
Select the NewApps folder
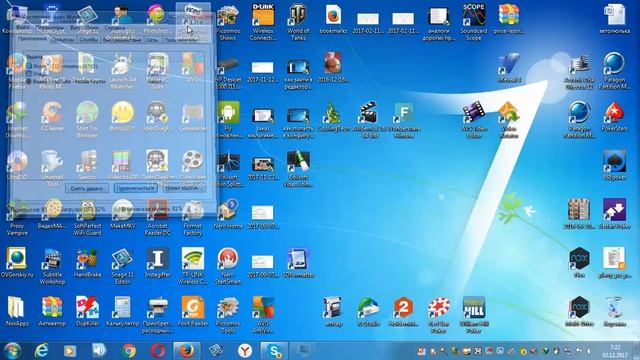click(17, 311)
